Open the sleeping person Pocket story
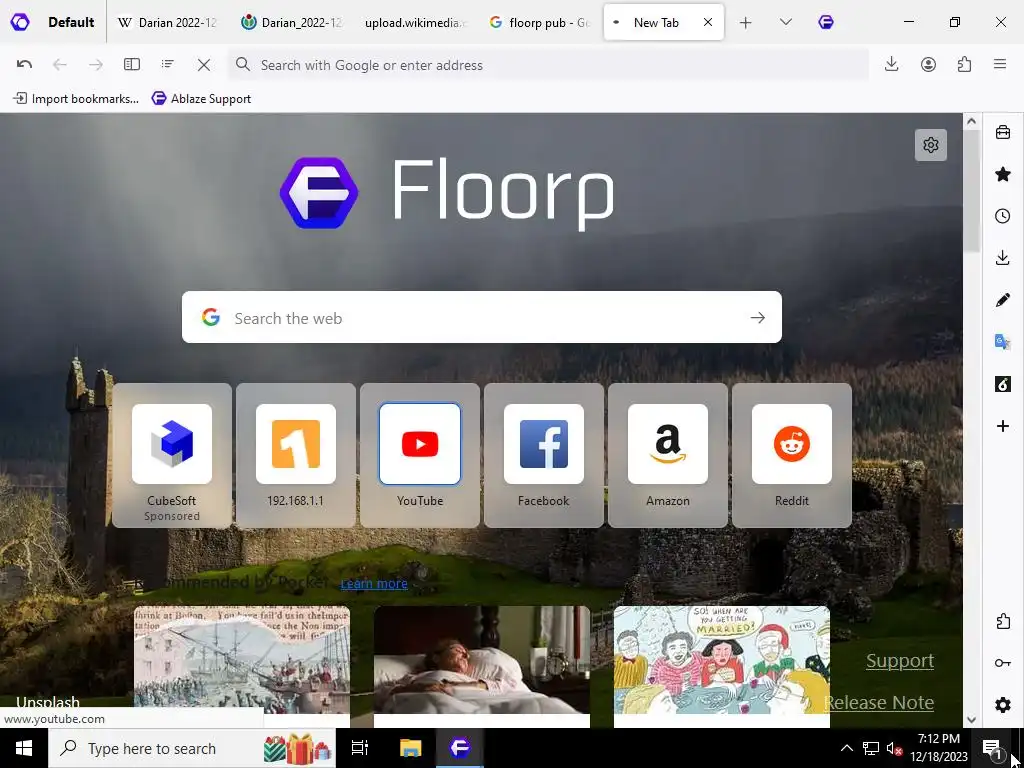This screenshot has height=768, width=1024. (x=482, y=666)
